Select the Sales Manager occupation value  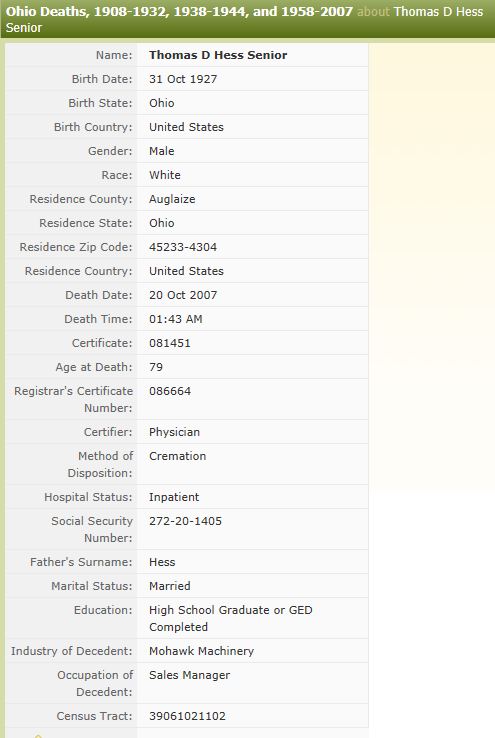pyautogui.click(x=189, y=675)
